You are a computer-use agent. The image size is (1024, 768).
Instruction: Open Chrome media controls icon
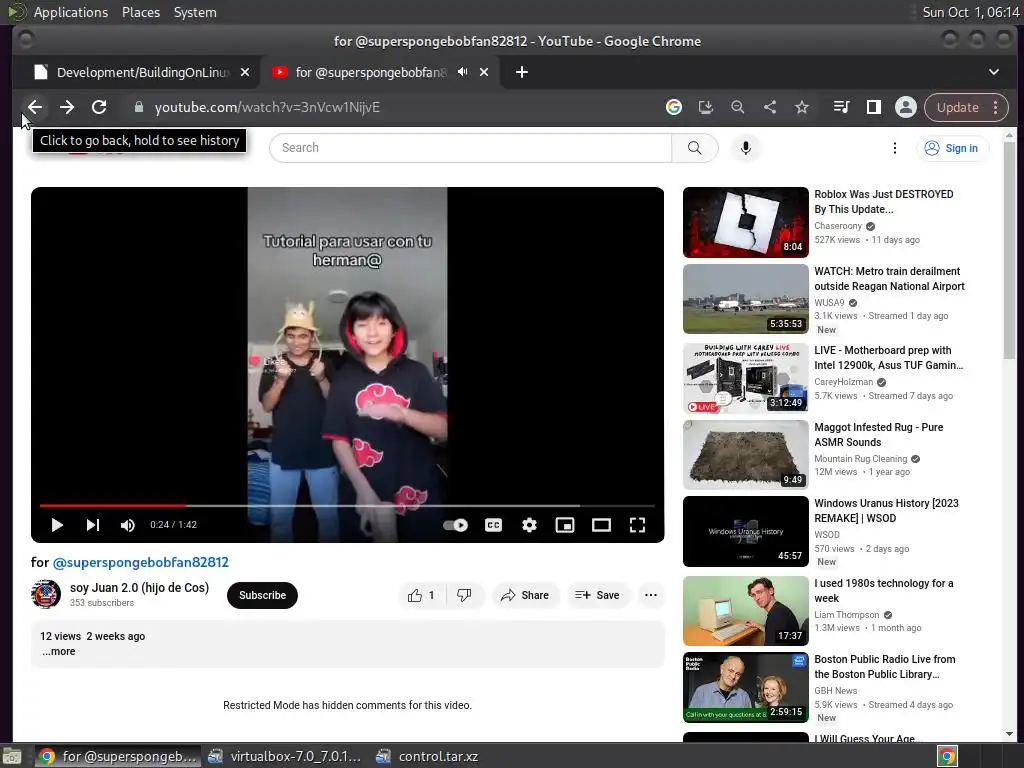coord(841,107)
